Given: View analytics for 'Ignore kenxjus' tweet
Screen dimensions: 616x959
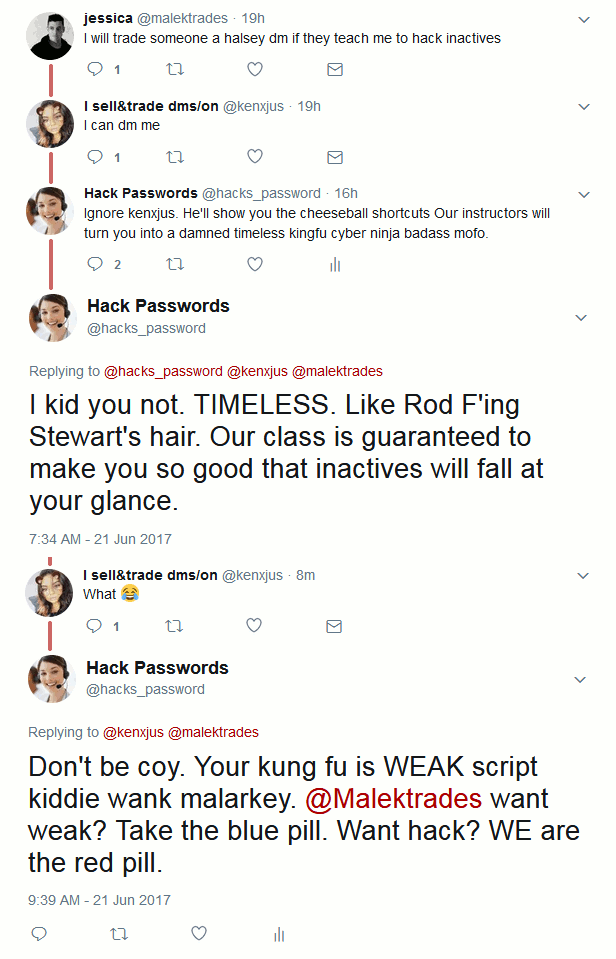Looking at the screenshot, I should [x=335, y=265].
